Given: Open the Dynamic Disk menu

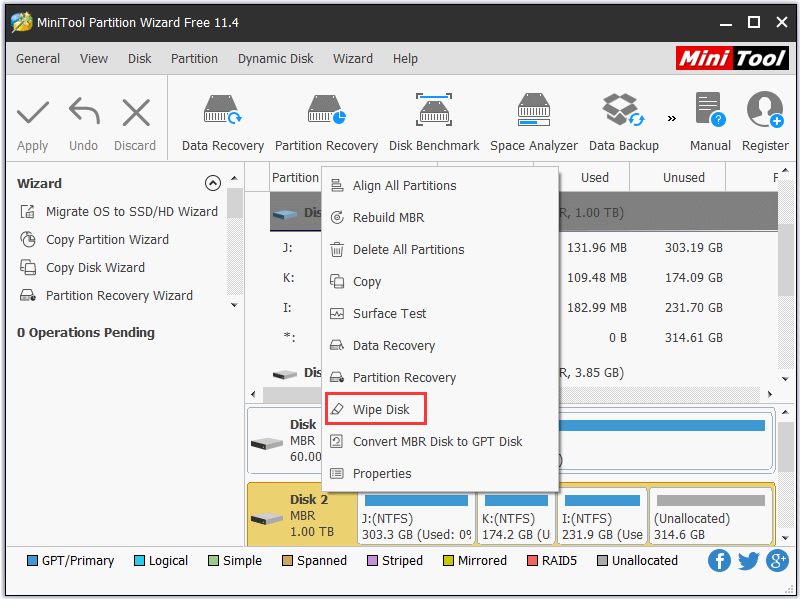Looking at the screenshot, I should pyautogui.click(x=275, y=58).
